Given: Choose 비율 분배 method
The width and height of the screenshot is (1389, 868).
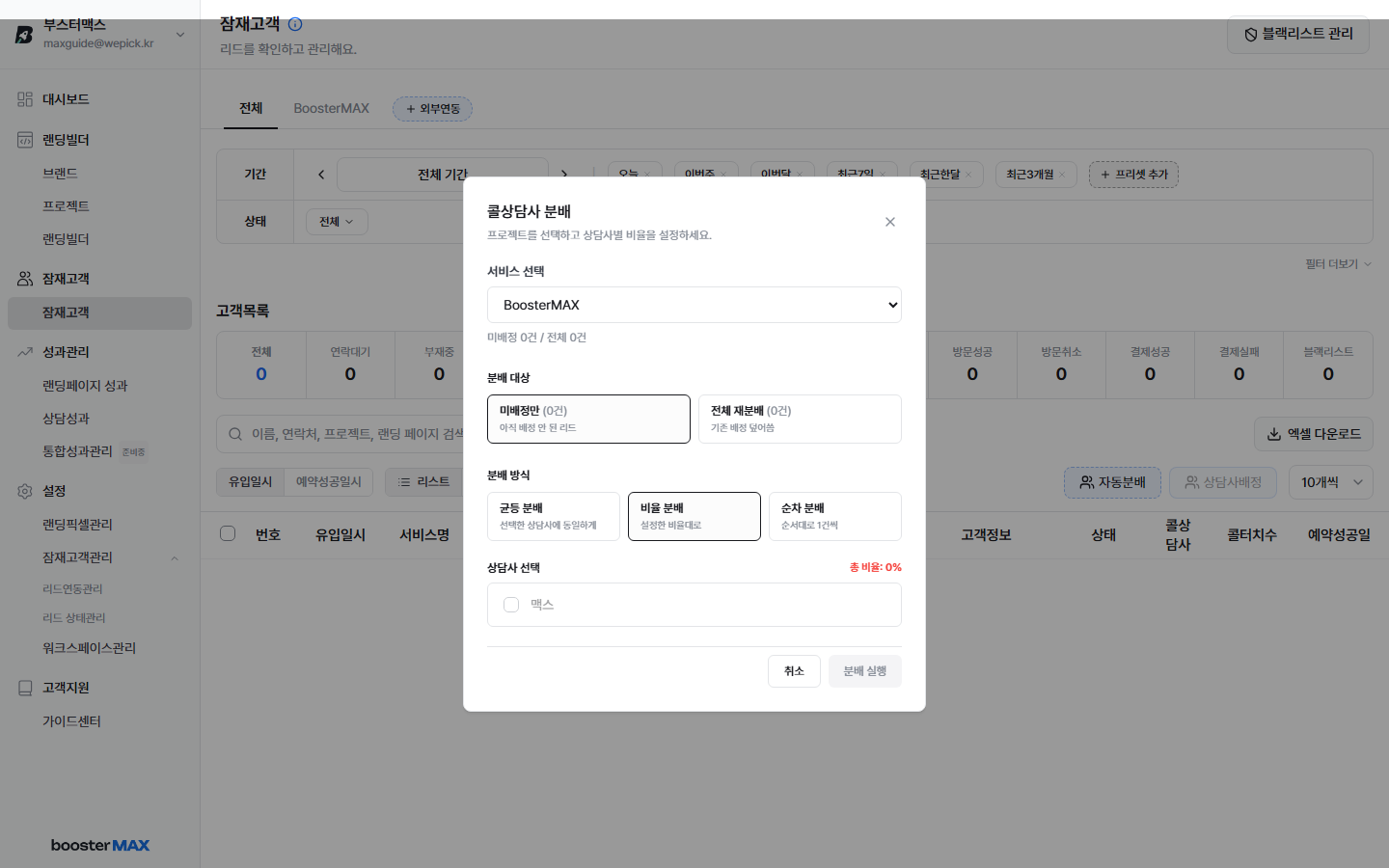Looking at the screenshot, I should tap(694, 516).
